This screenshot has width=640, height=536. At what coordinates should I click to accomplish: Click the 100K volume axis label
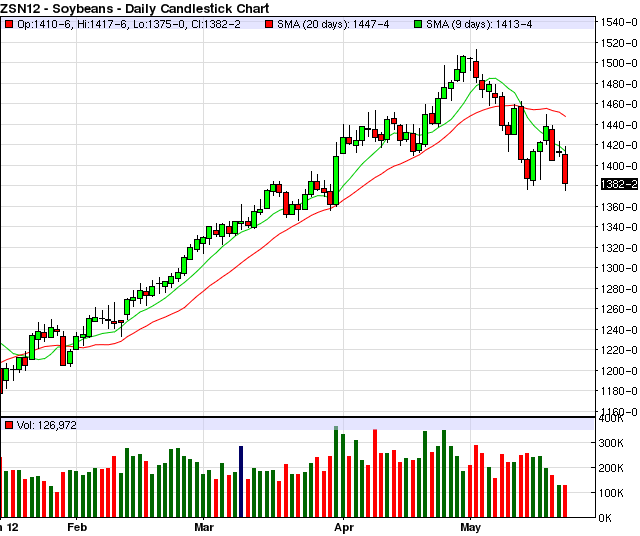click(x=611, y=493)
